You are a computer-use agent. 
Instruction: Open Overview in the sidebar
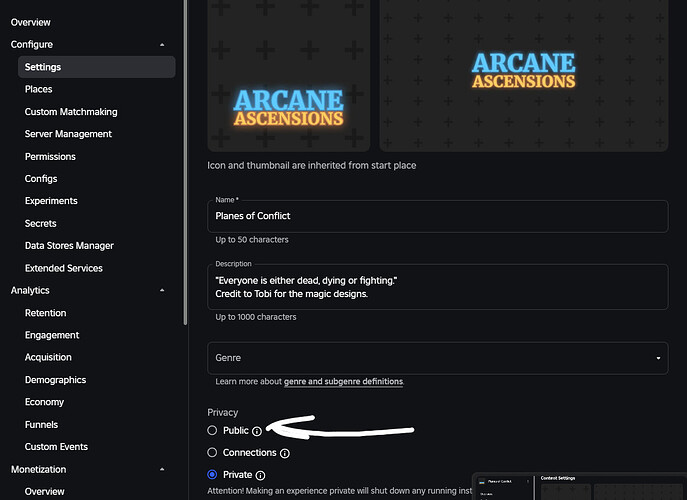(31, 22)
